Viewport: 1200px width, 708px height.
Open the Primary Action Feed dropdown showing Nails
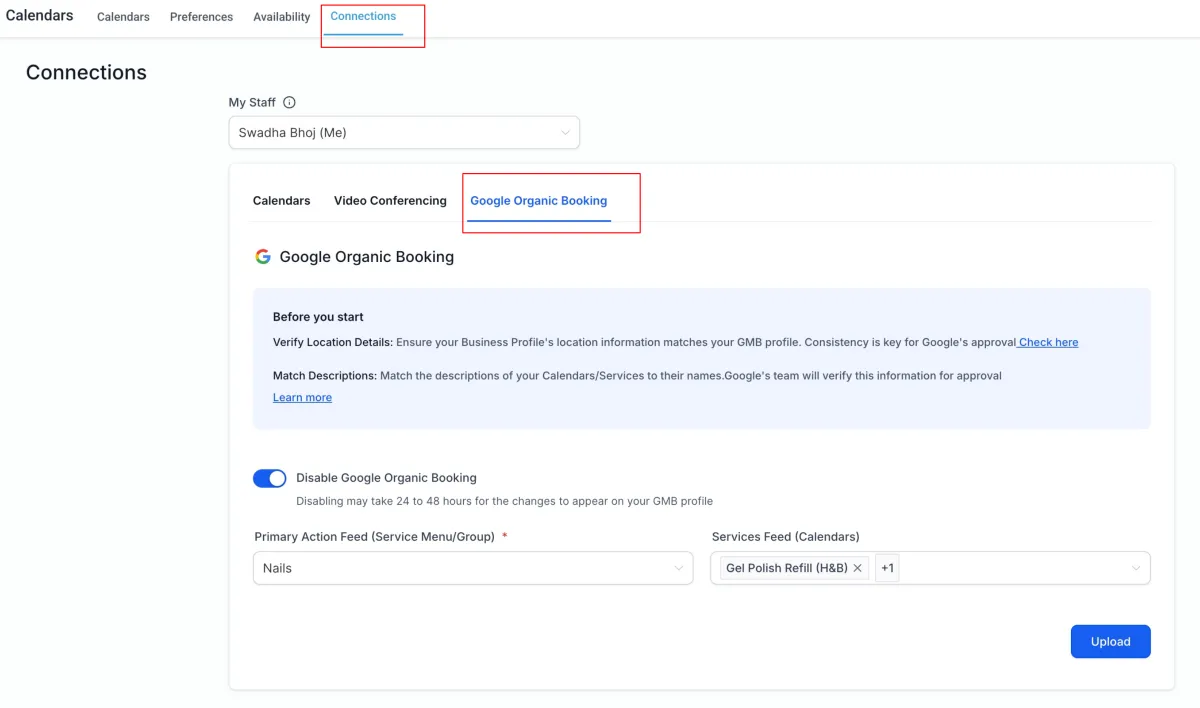pyautogui.click(x=473, y=568)
